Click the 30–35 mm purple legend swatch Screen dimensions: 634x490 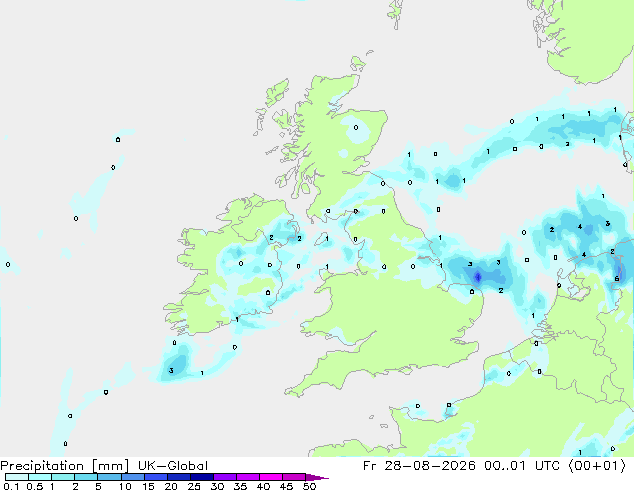(225, 477)
